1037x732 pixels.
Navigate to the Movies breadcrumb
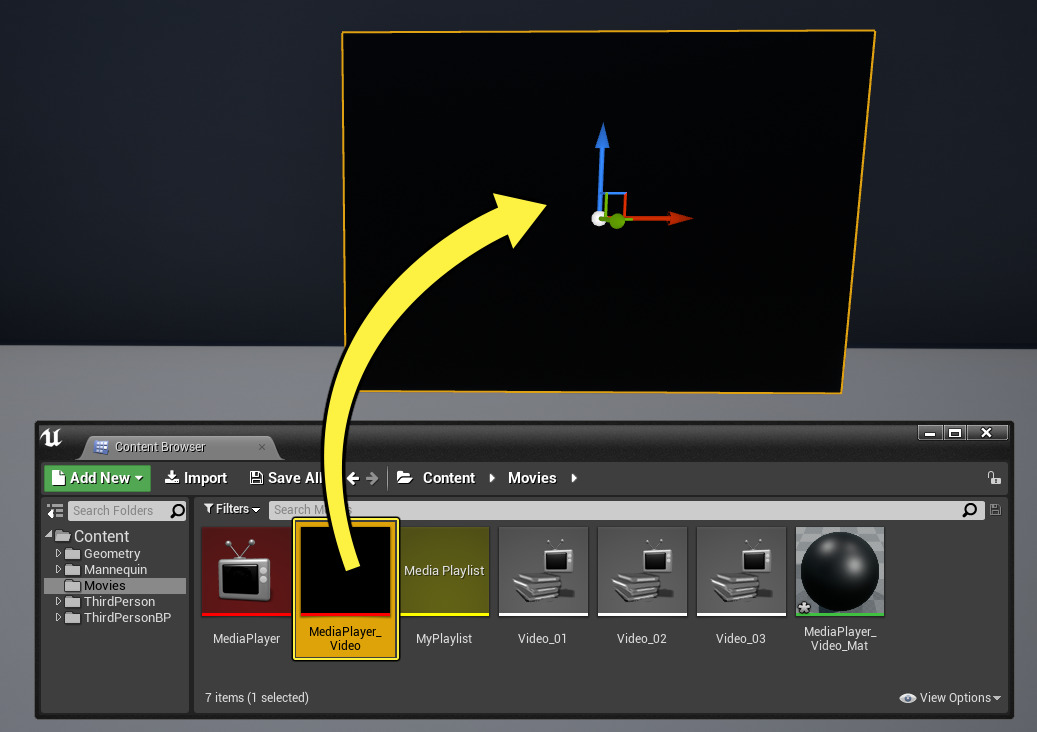point(532,478)
